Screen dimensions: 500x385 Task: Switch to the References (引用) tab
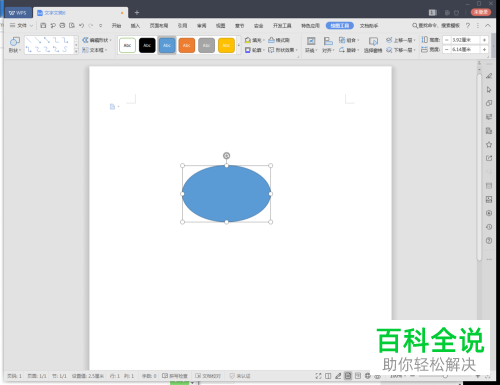pyautogui.click(x=182, y=26)
